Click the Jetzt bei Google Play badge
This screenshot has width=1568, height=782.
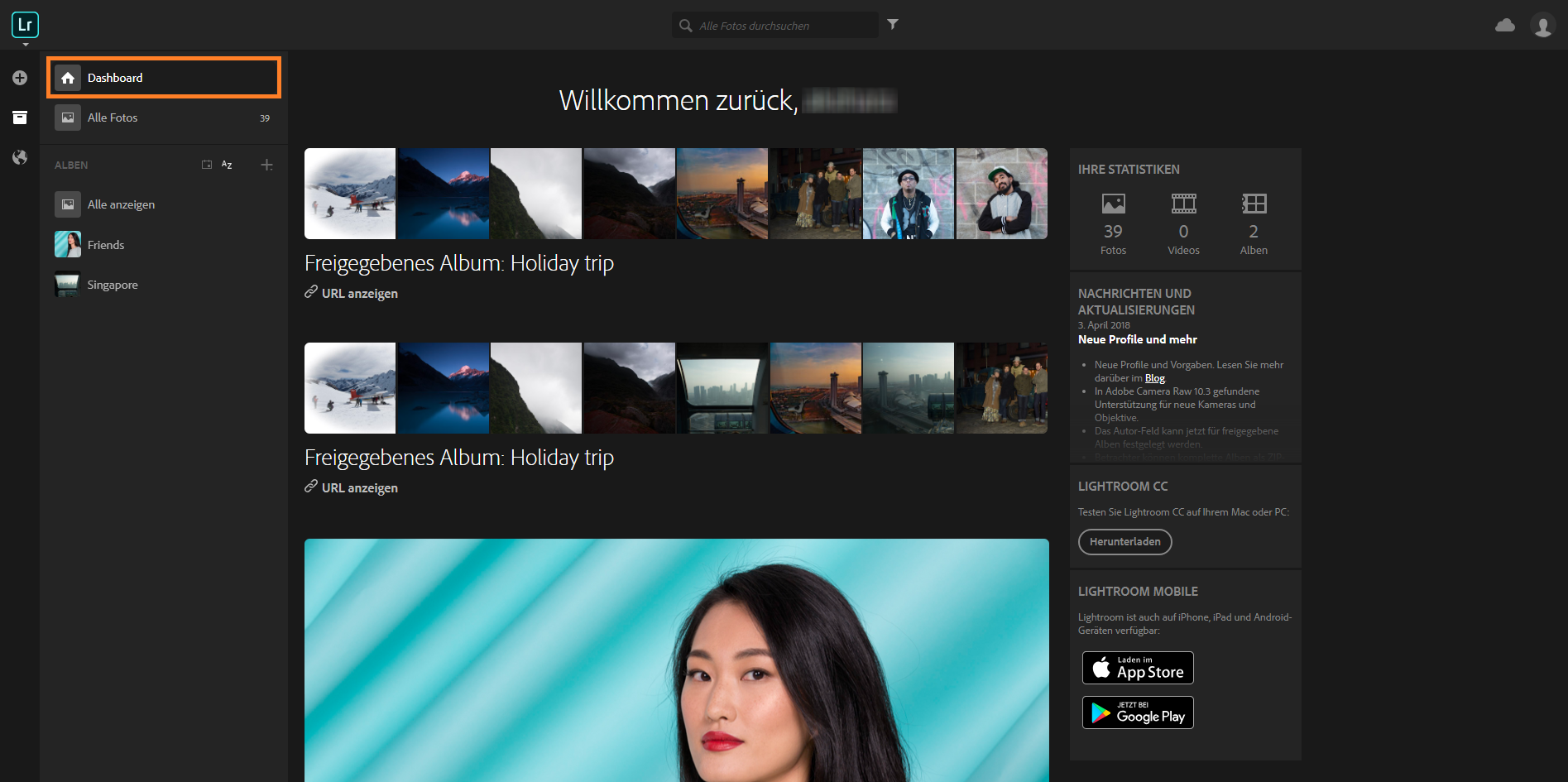pyautogui.click(x=1138, y=712)
